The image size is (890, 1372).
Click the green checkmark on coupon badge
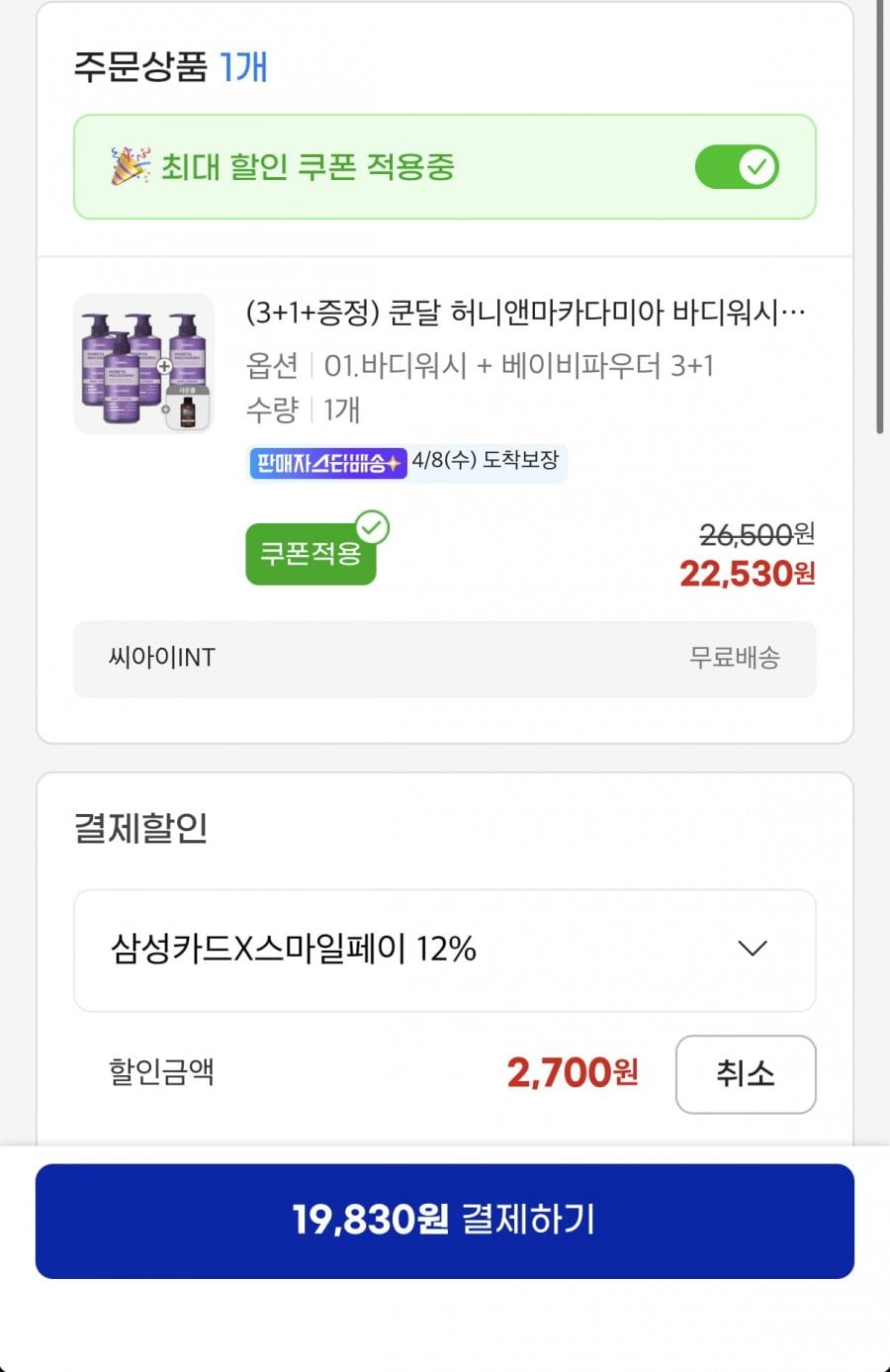point(373,528)
